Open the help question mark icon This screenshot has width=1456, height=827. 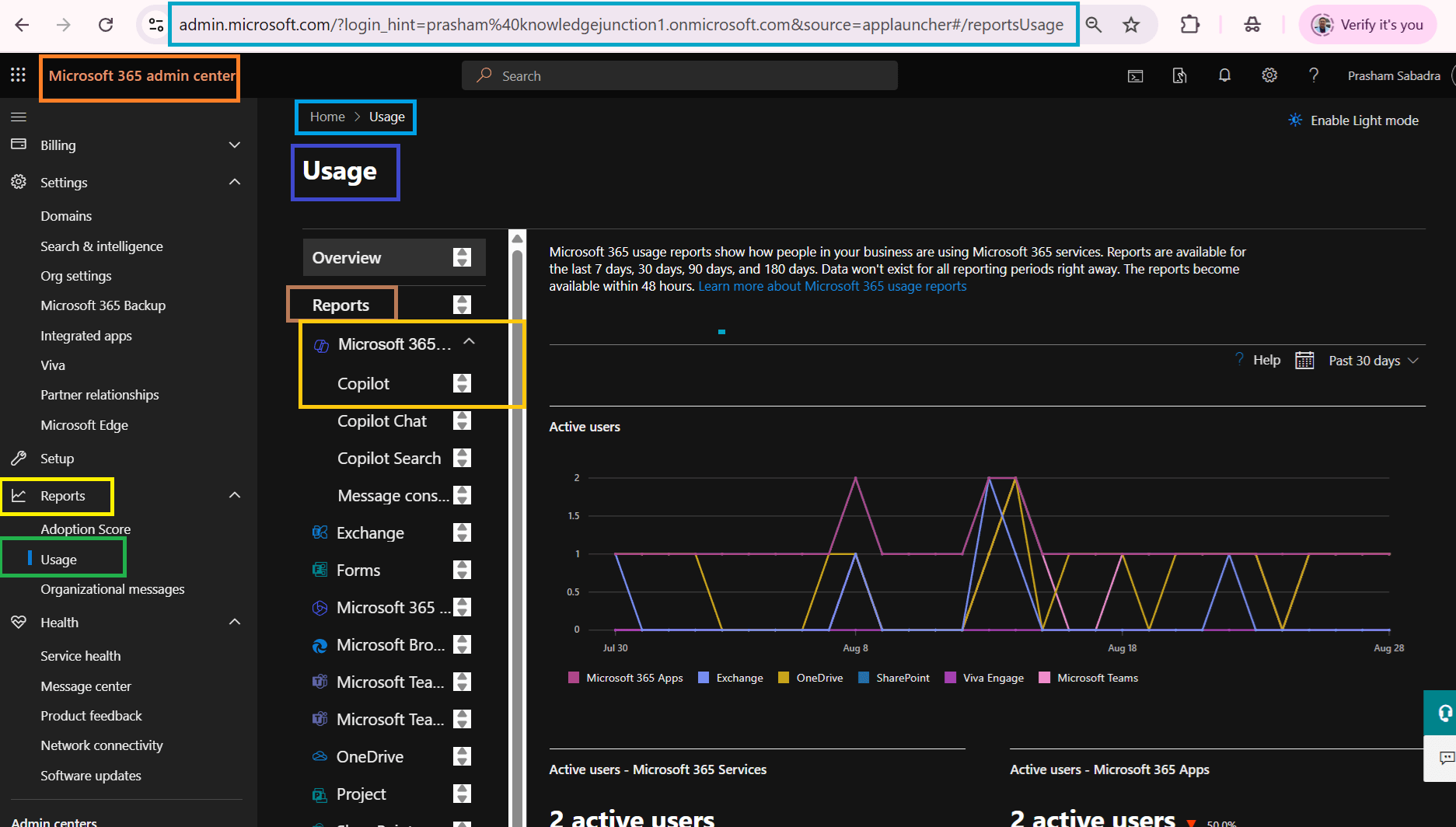click(x=1314, y=75)
